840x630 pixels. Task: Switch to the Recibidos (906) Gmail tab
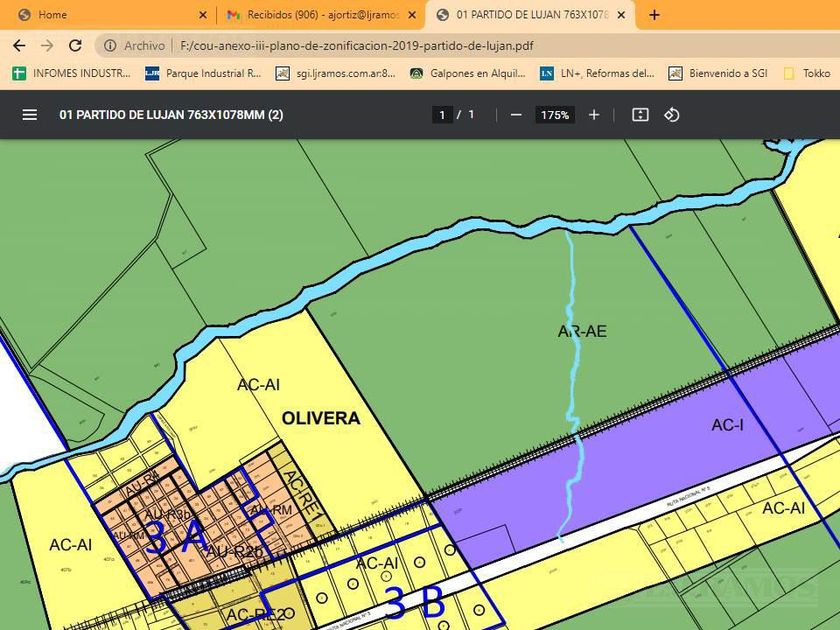(312, 15)
